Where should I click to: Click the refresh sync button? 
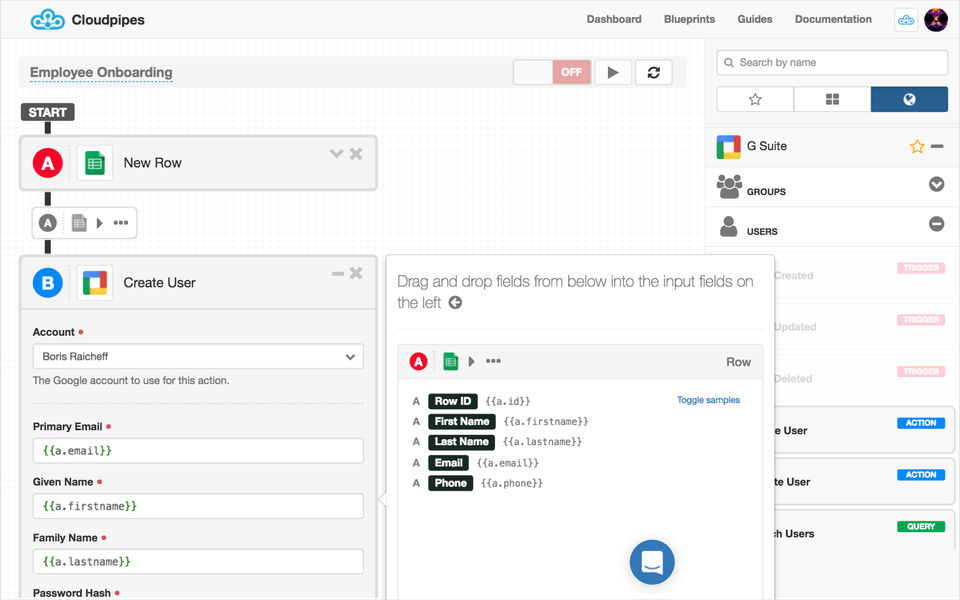pyautogui.click(x=653, y=72)
